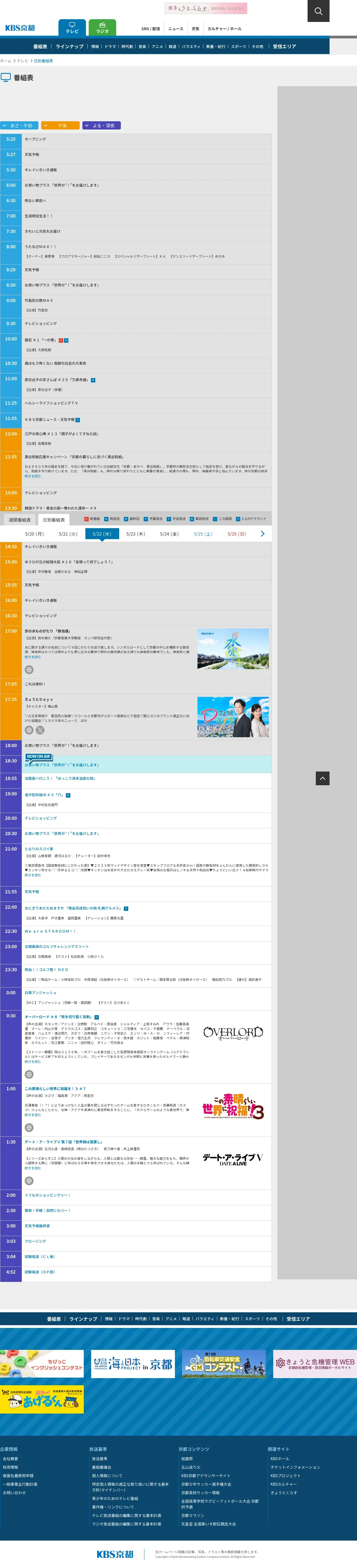Open the 鬼平犯科帳Ⅶ #3 program link
Viewport: 357px width, 1568px height.
point(44,795)
